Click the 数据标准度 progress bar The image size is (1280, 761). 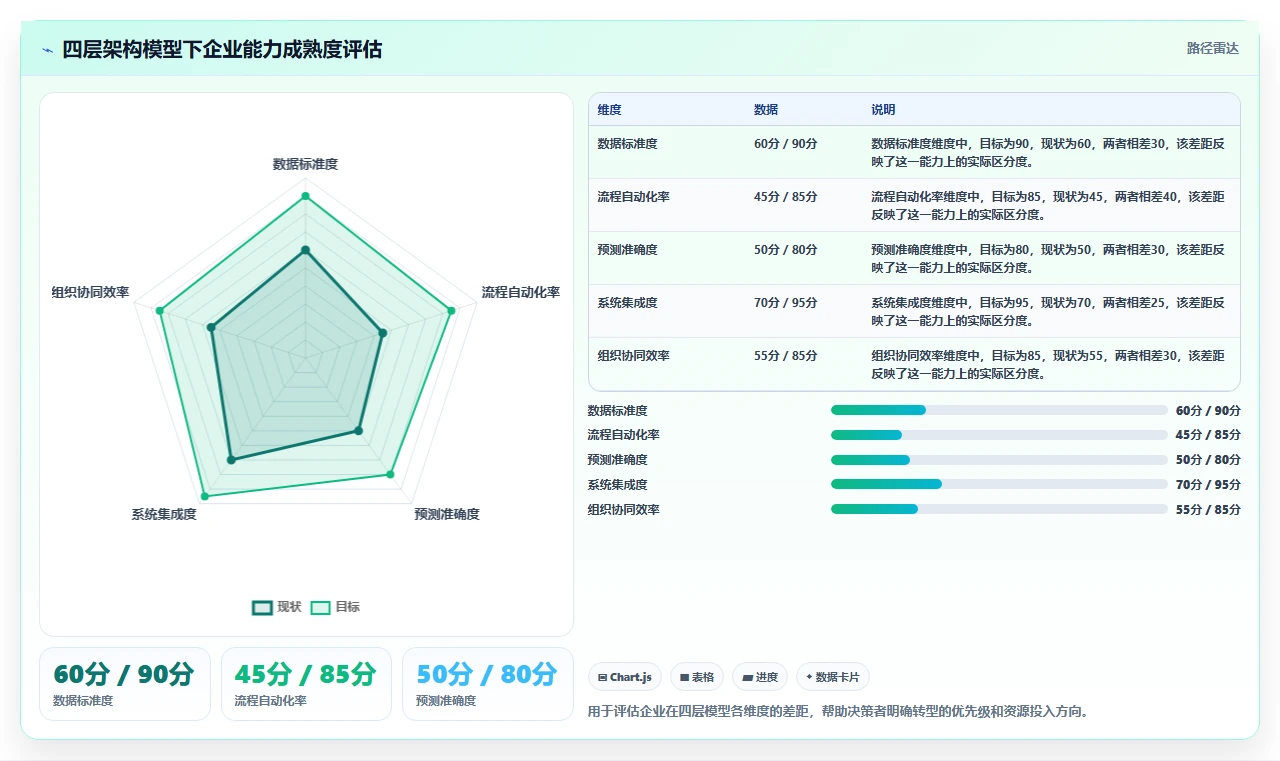point(999,410)
